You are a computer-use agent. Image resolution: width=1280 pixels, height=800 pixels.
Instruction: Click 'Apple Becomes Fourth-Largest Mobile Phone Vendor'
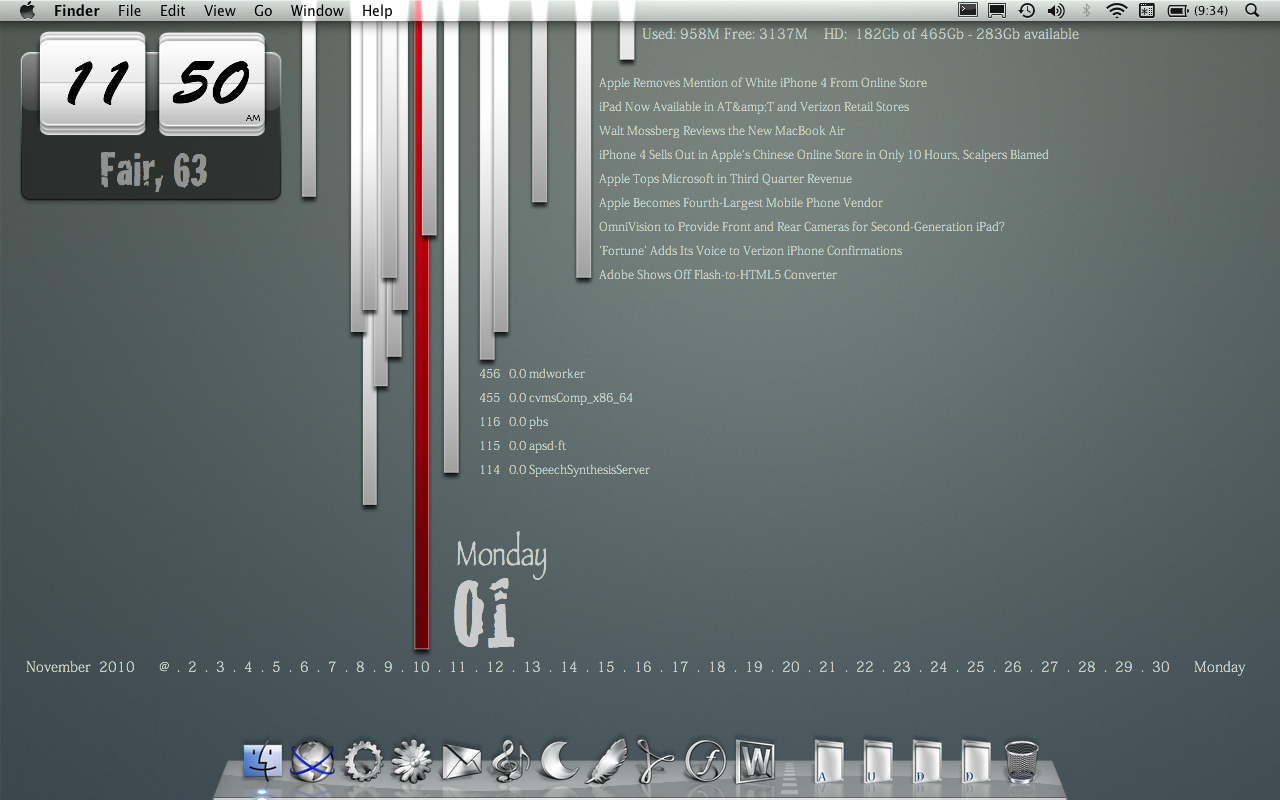coord(741,203)
